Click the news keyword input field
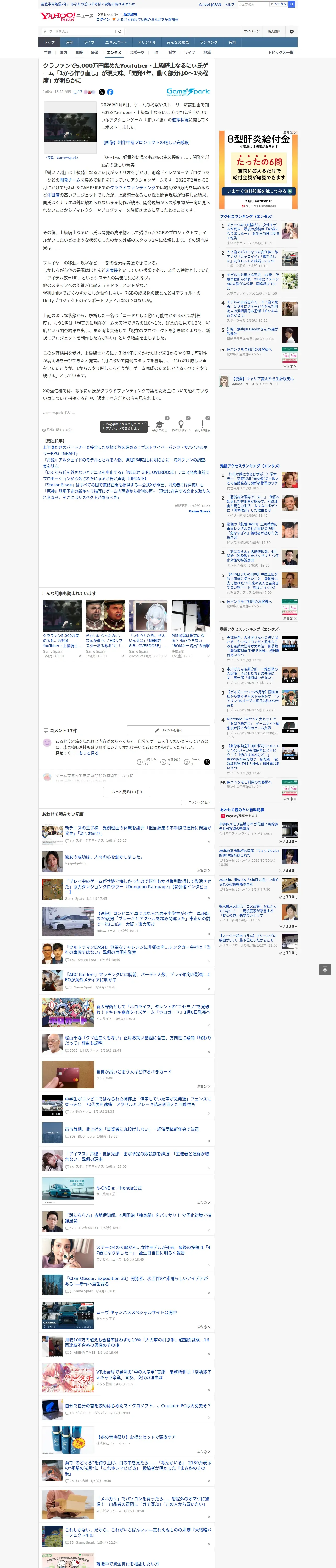Image resolution: width=336 pixels, height=1568 pixels. click(78, 31)
